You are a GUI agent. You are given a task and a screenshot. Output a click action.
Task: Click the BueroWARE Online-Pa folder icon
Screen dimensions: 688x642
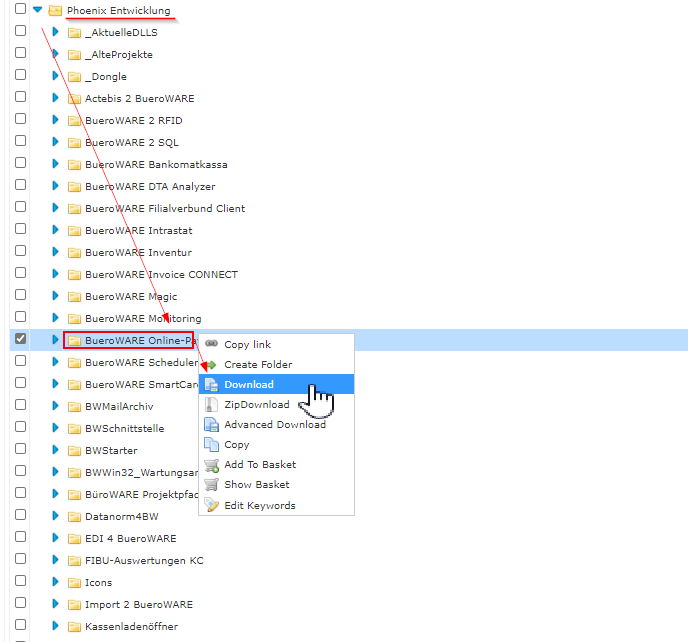(75, 341)
